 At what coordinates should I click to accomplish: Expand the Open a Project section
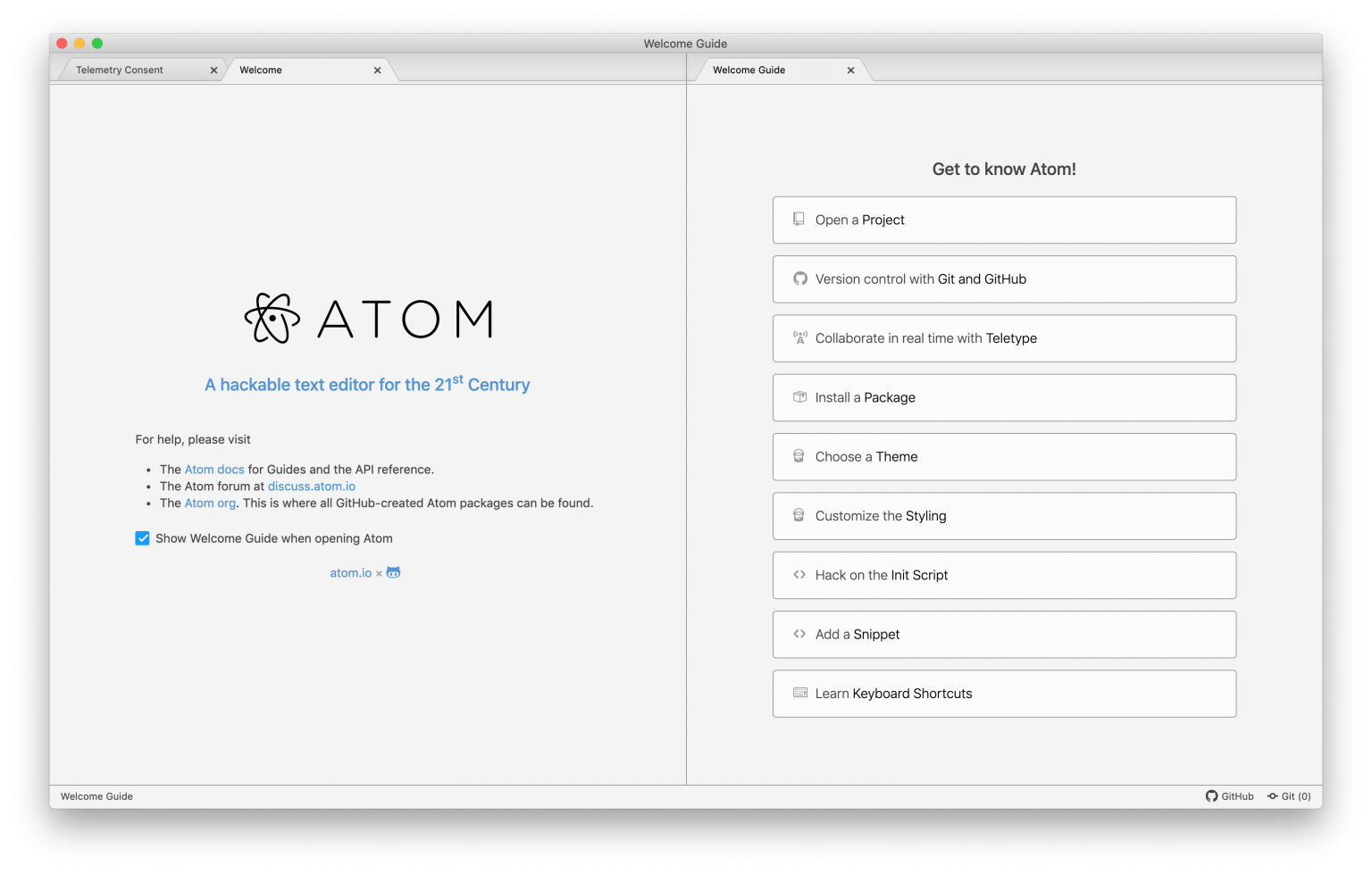(x=1003, y=221)
